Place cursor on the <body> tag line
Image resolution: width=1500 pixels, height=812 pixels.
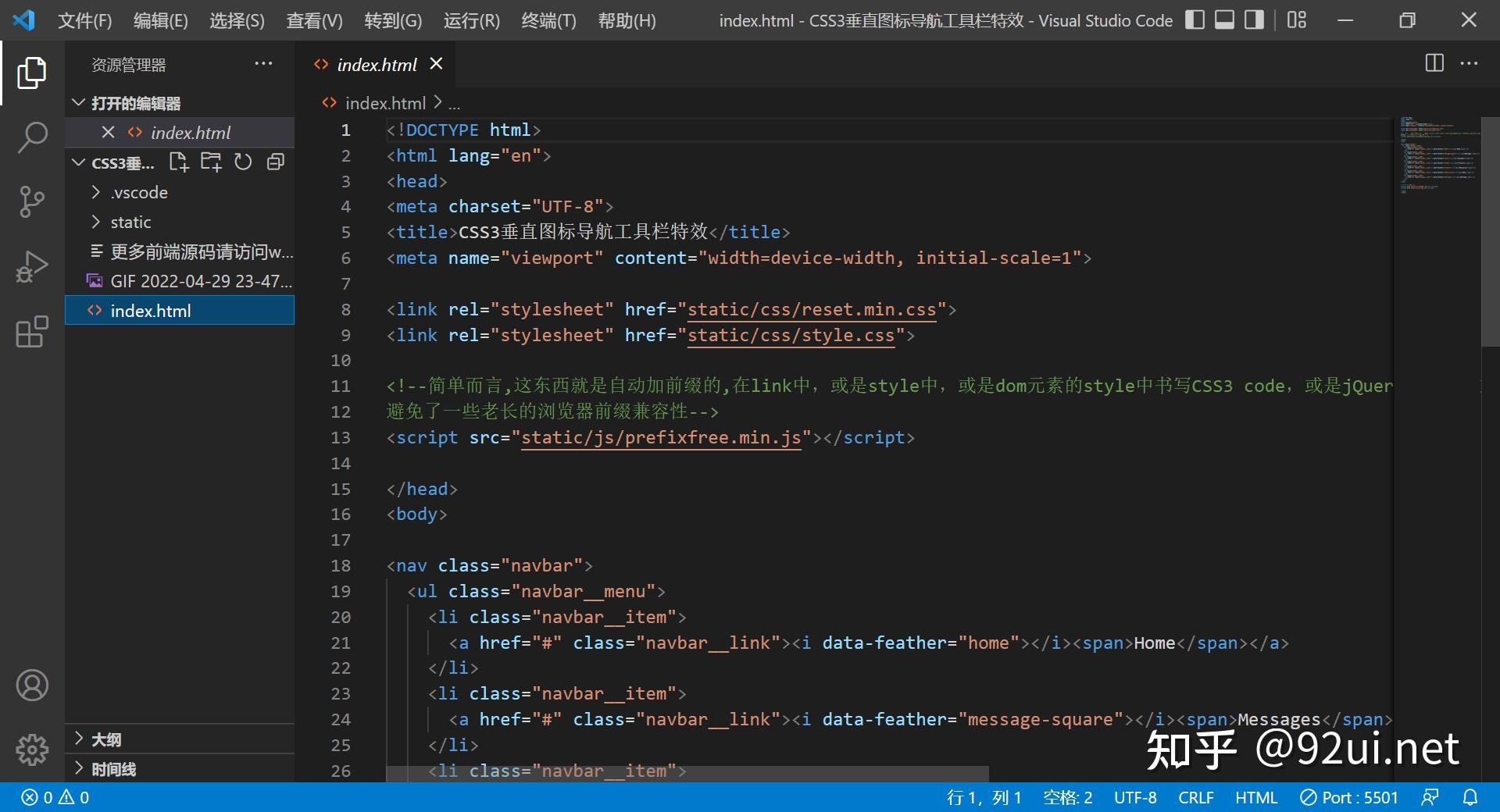pos(416,515)
